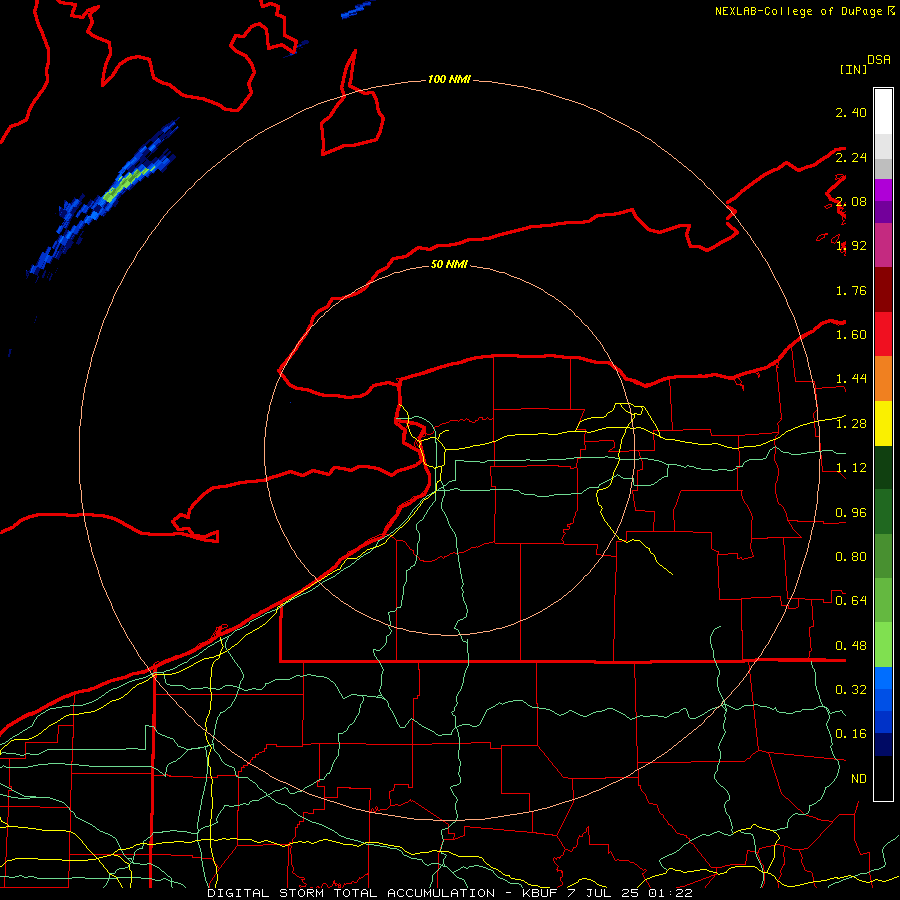This screenshot has width=900, height=900.
Task: Click the 1.12 legend value
Action: pos(851,468)
